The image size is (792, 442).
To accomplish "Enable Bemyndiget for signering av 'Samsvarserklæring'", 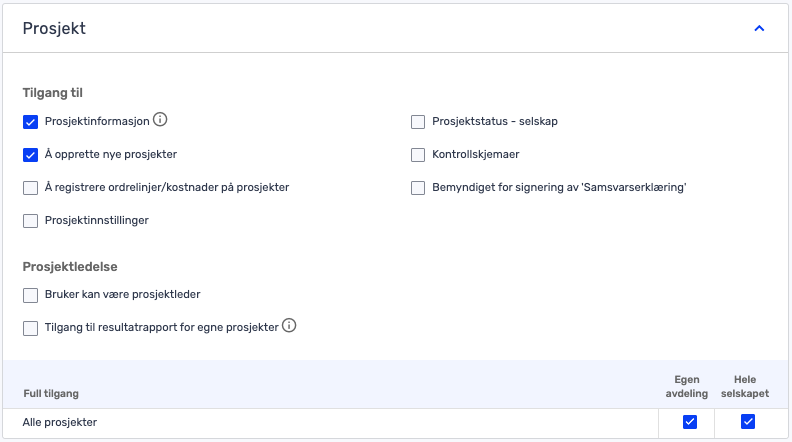I will (x=418, y=188).
